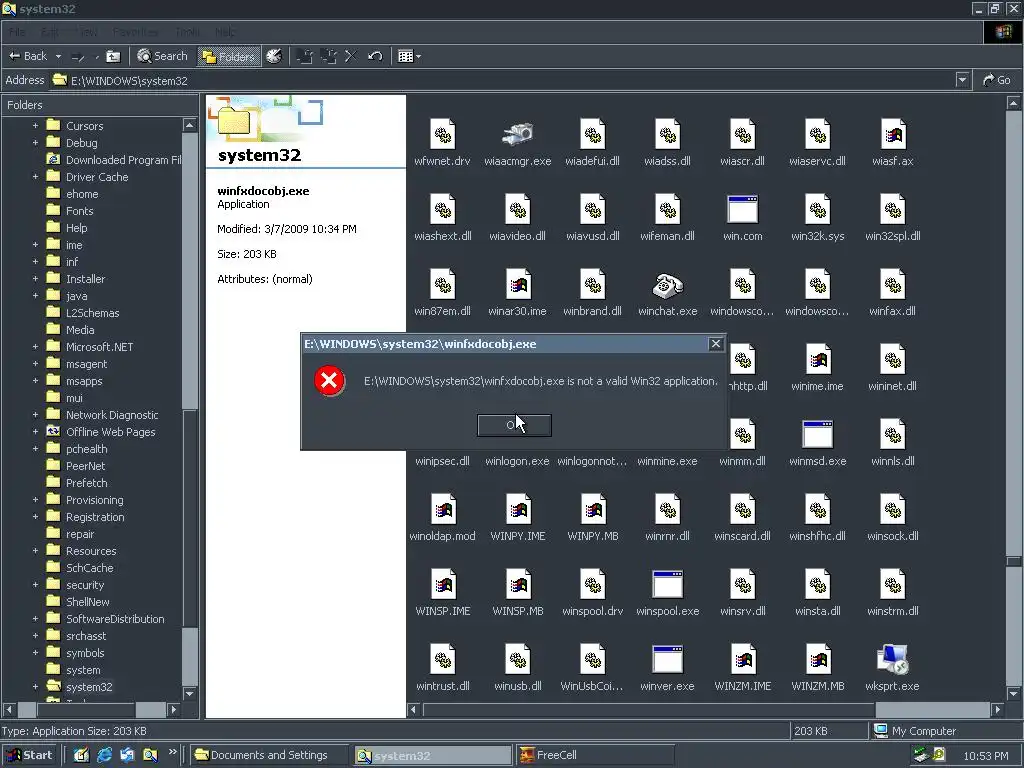Select the winoldap.mod file icon
Viewport: 1024px width, 768px height.
(443, 509)
